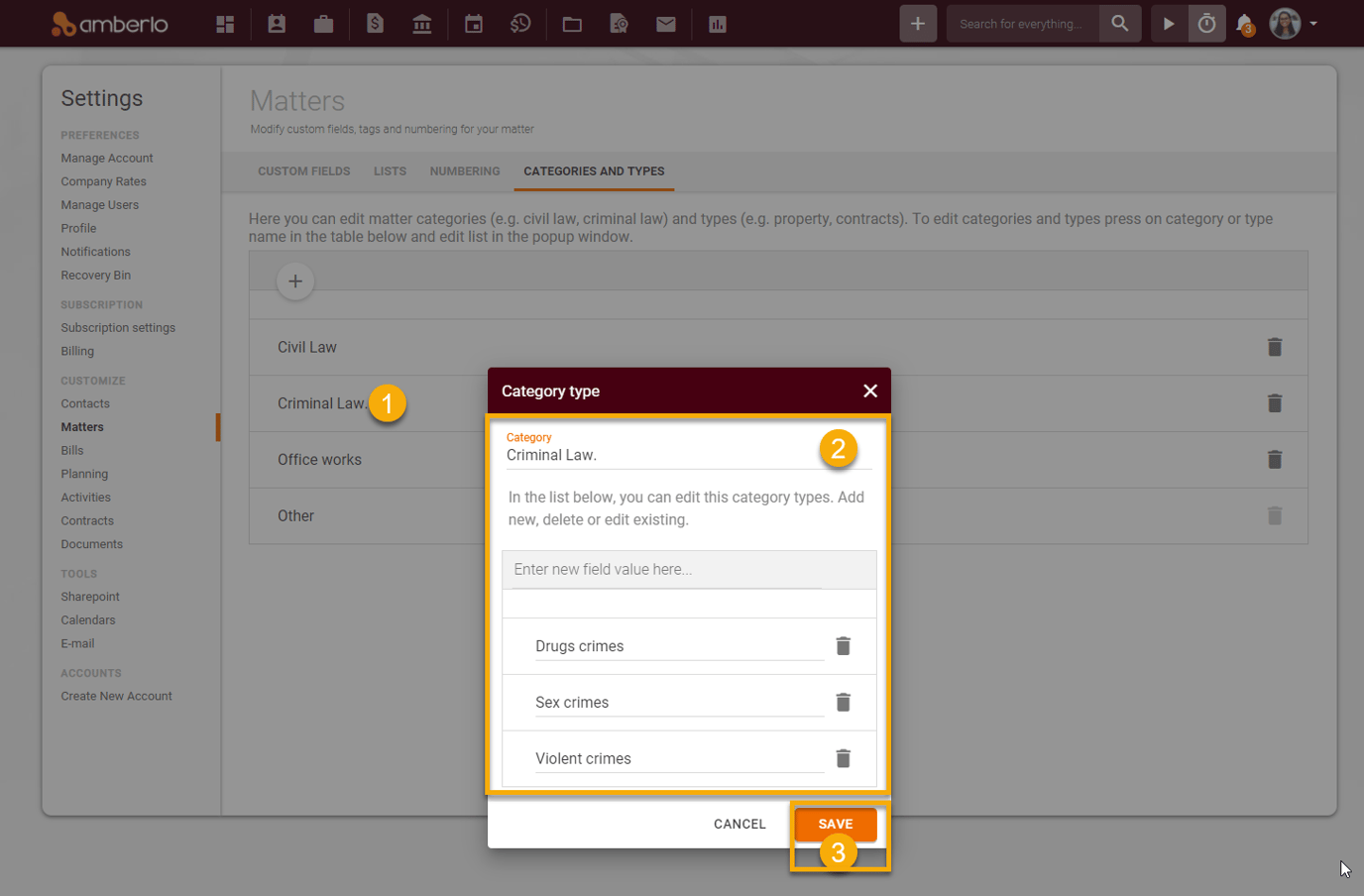Delete the Civil Law category

pyautogui.click(x=1275, y=347)
